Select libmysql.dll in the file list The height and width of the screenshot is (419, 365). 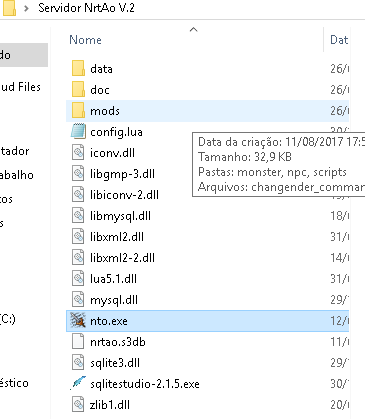click(x=120, y=216)
